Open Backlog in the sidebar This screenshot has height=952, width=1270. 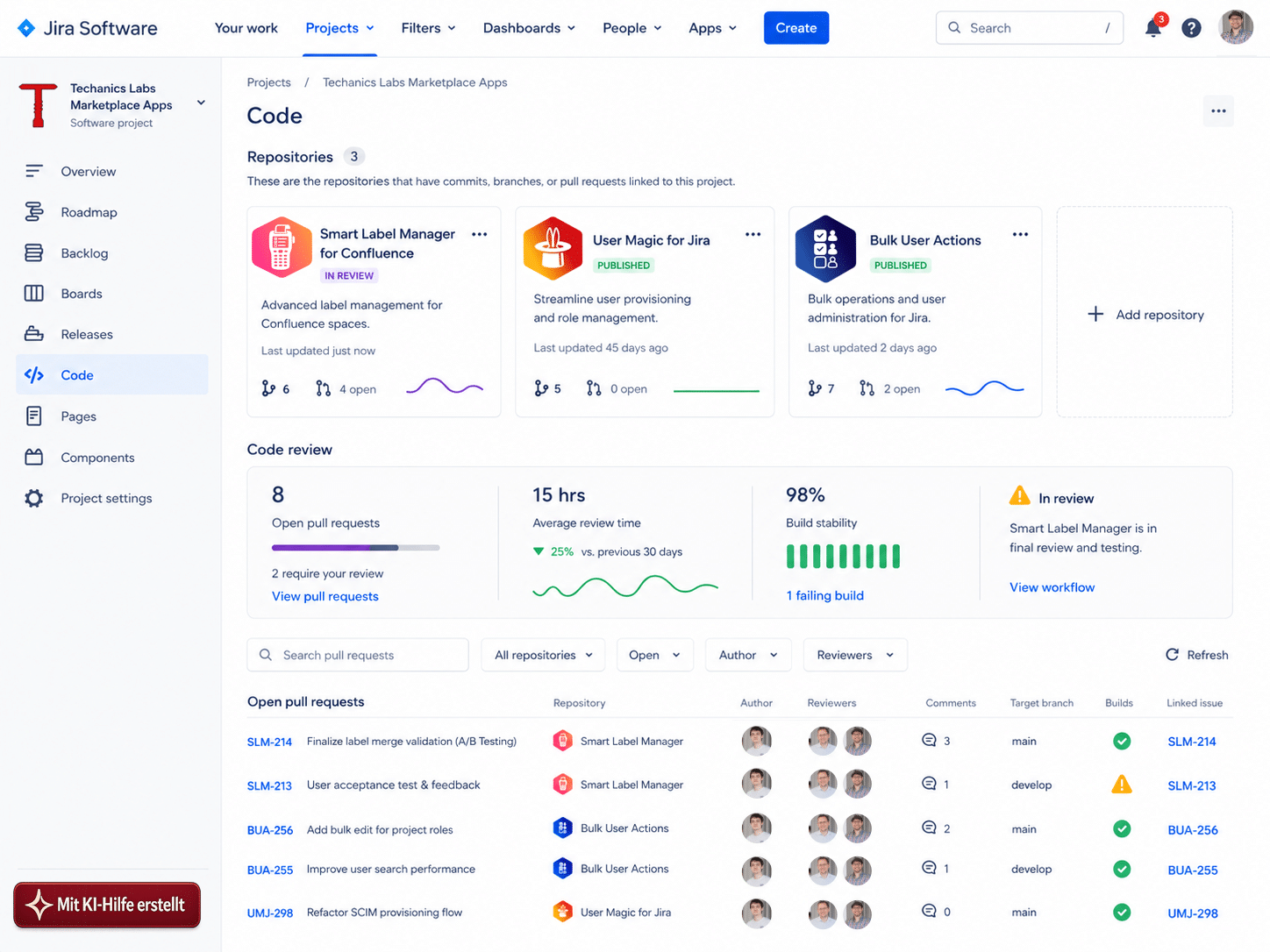coord(112,252)
